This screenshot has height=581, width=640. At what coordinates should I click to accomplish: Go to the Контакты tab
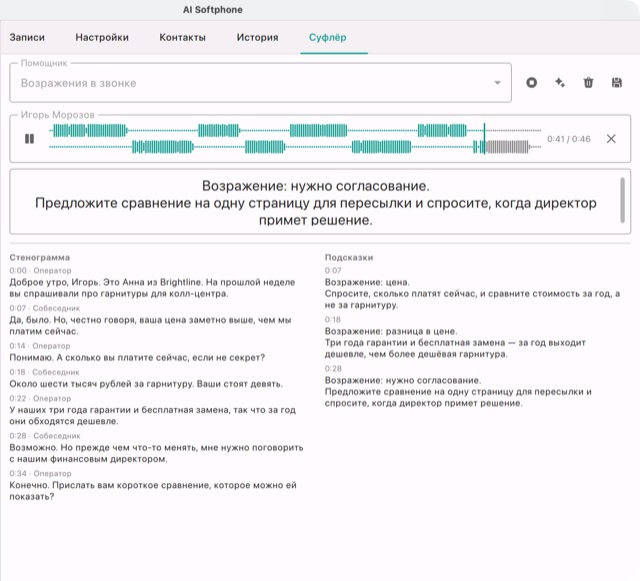coord(182,38)
